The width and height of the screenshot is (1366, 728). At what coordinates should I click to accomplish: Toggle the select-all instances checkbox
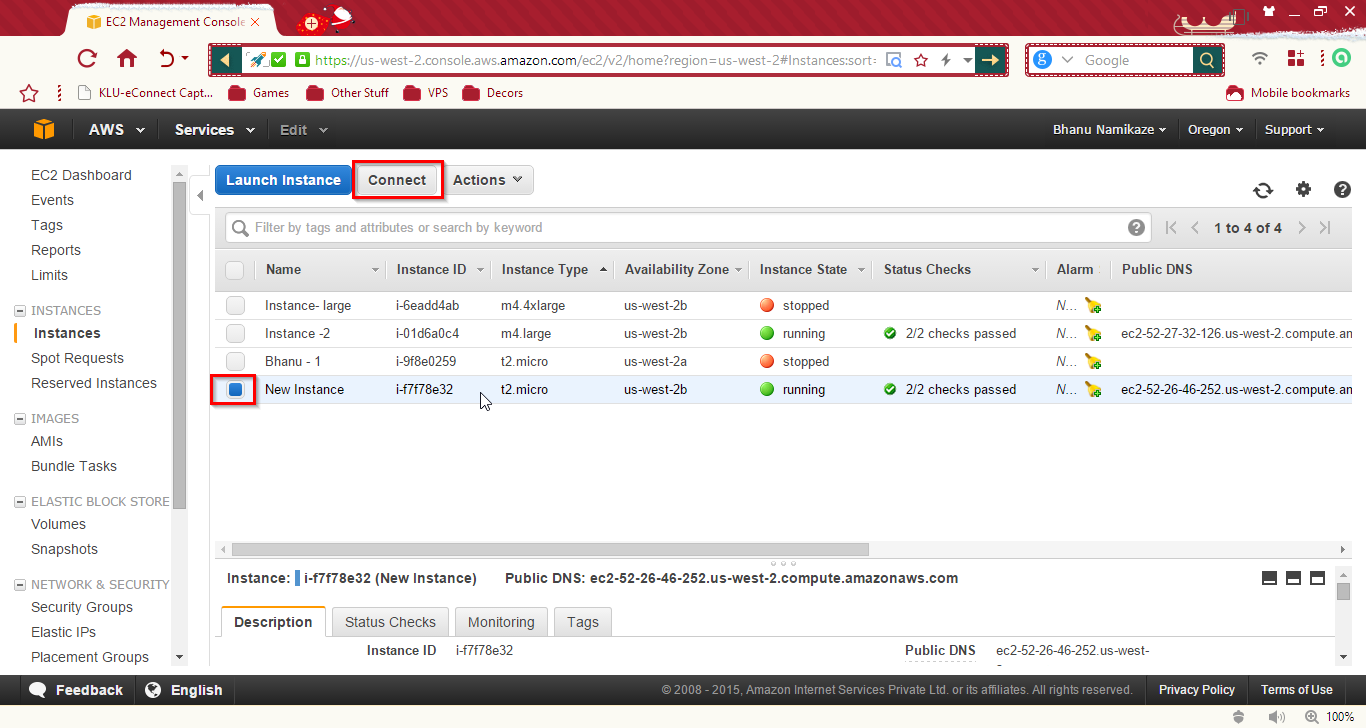pyautogui.click(x=234, y=270)
